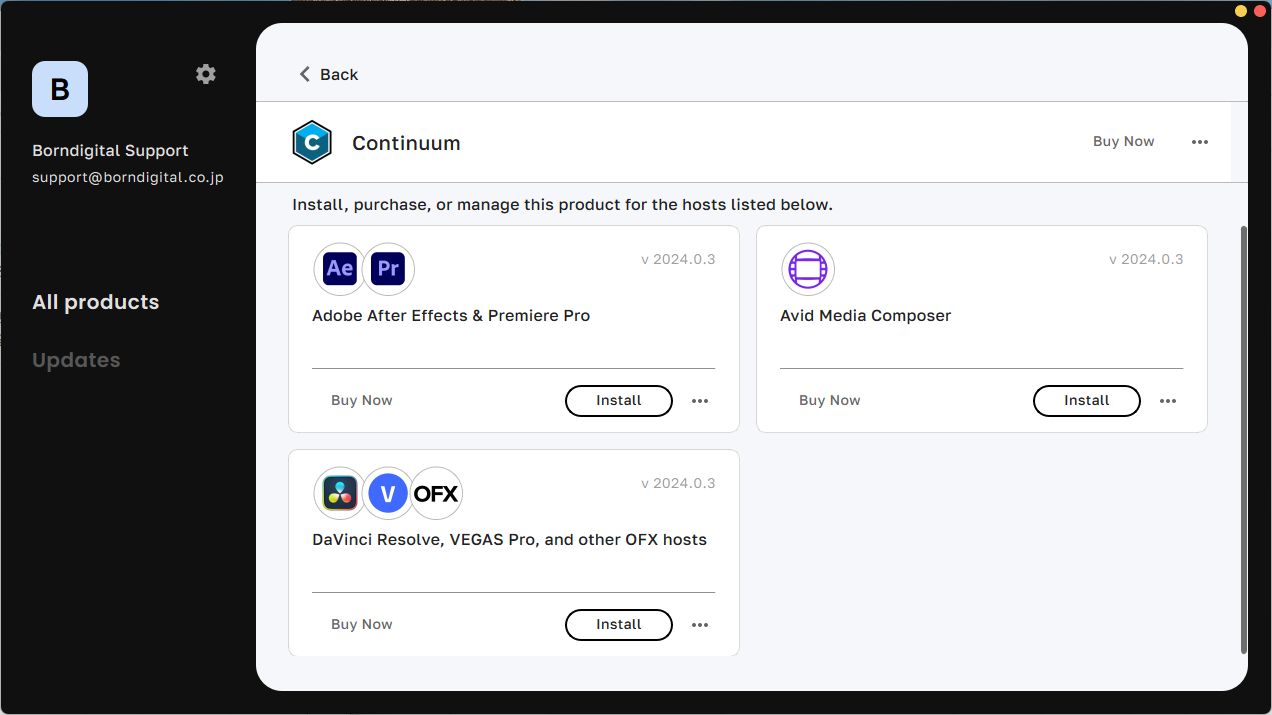Go back using the Back button

[328, 74]
